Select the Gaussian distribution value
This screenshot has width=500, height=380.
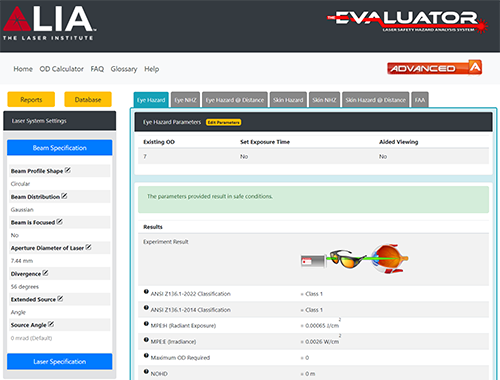[x=22, y=210]
